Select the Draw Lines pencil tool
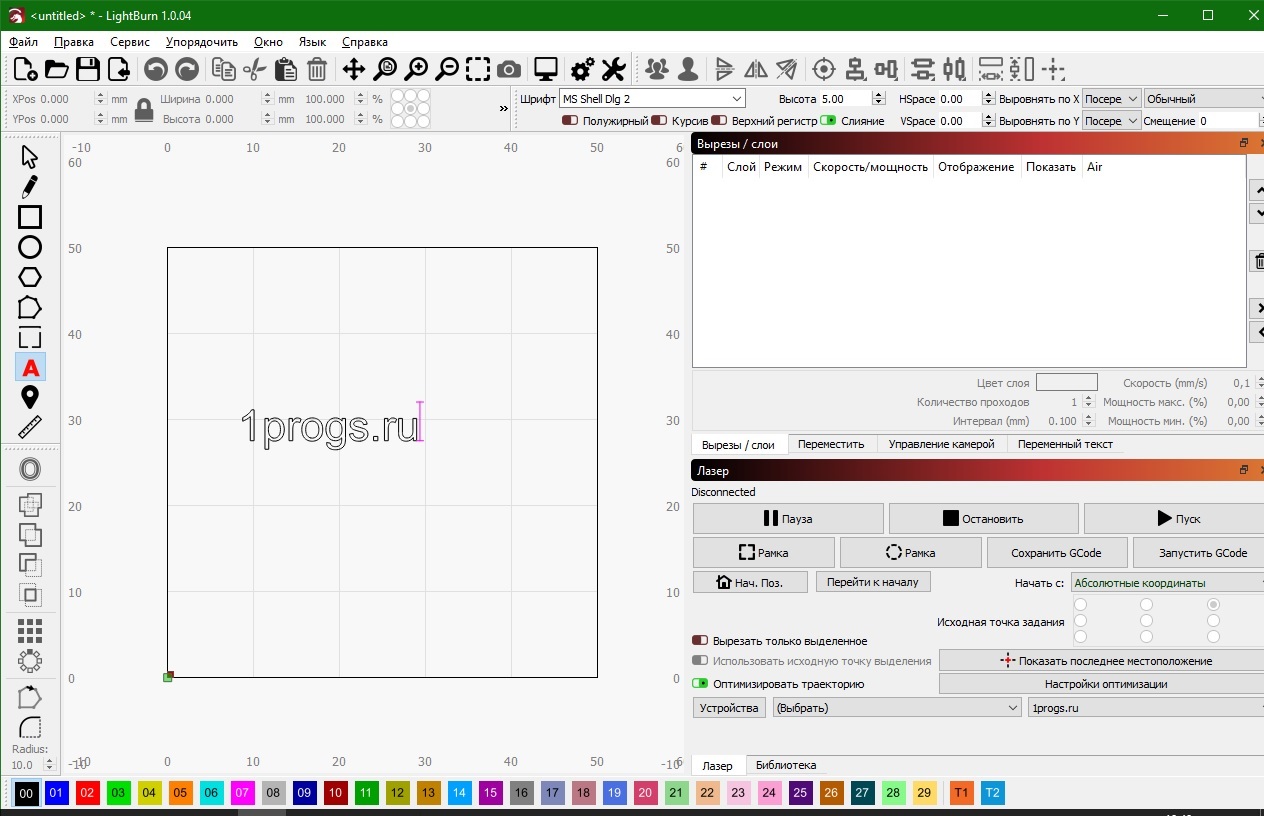 click(x=30, y=187)
